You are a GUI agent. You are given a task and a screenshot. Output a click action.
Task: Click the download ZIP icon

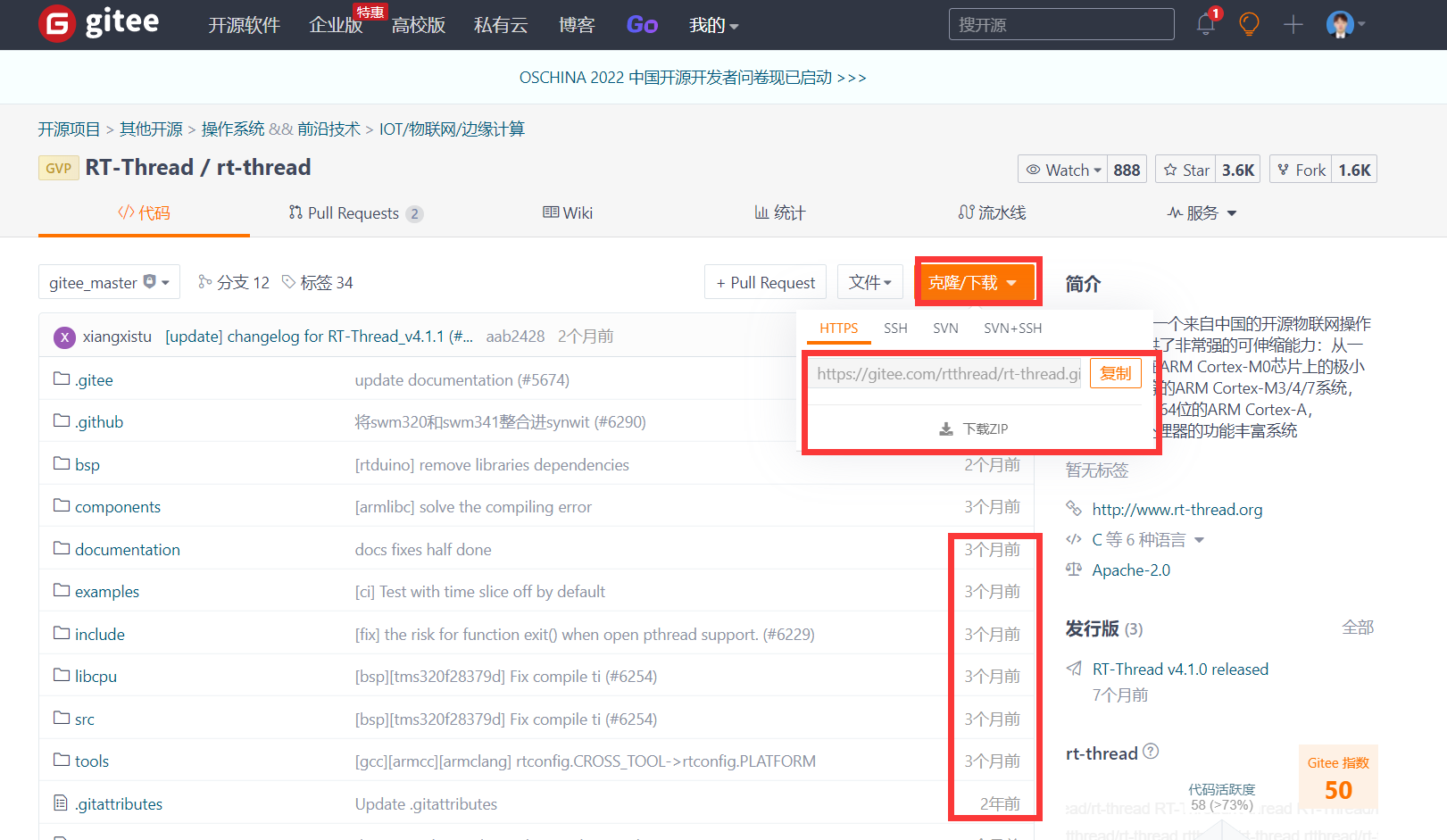(946, 429)
